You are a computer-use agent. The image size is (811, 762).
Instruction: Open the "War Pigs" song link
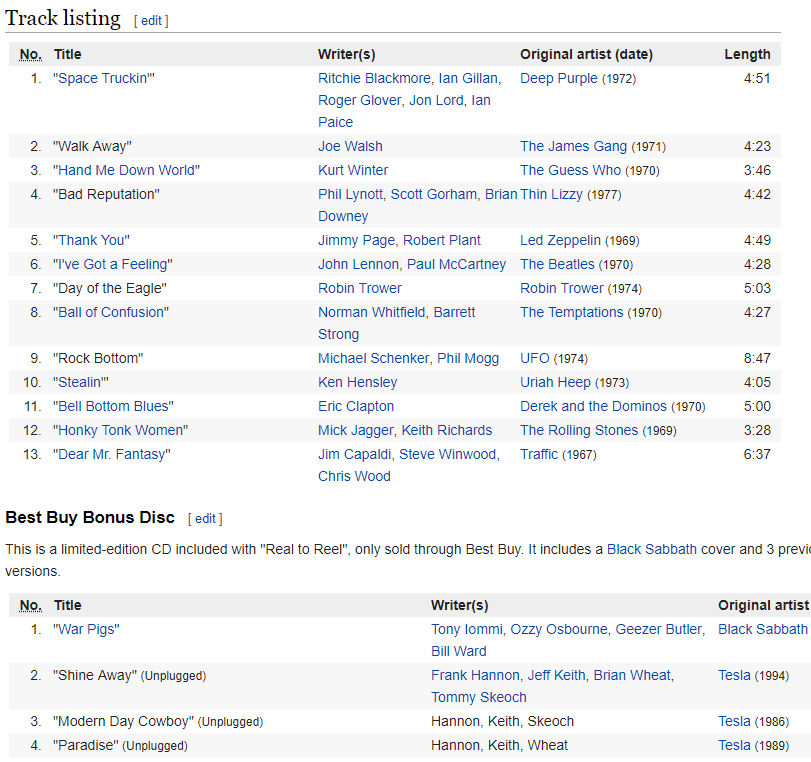[86, 629]
